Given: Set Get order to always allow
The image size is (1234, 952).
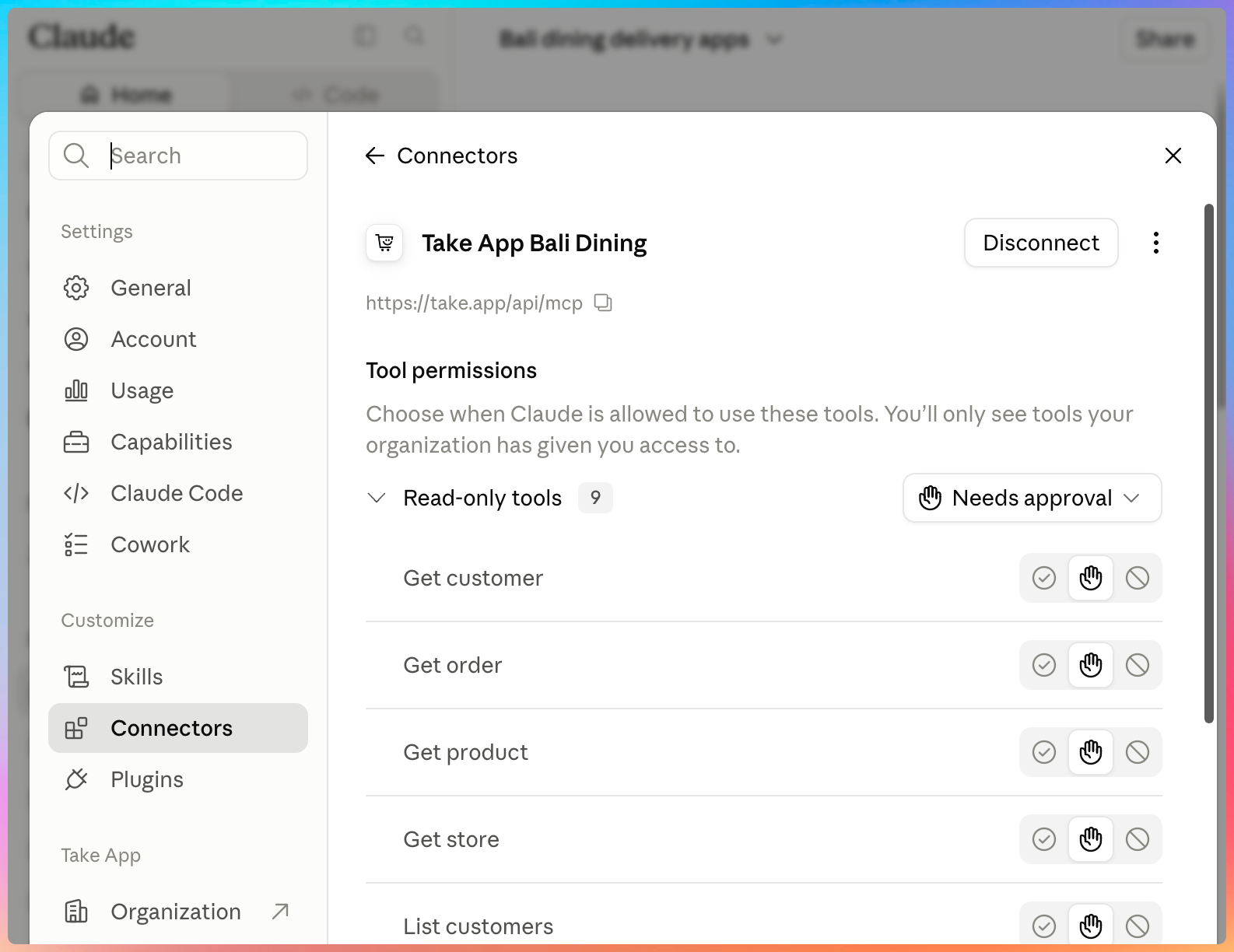Looking at the screenshot, I should click(x=1044, y=665).
